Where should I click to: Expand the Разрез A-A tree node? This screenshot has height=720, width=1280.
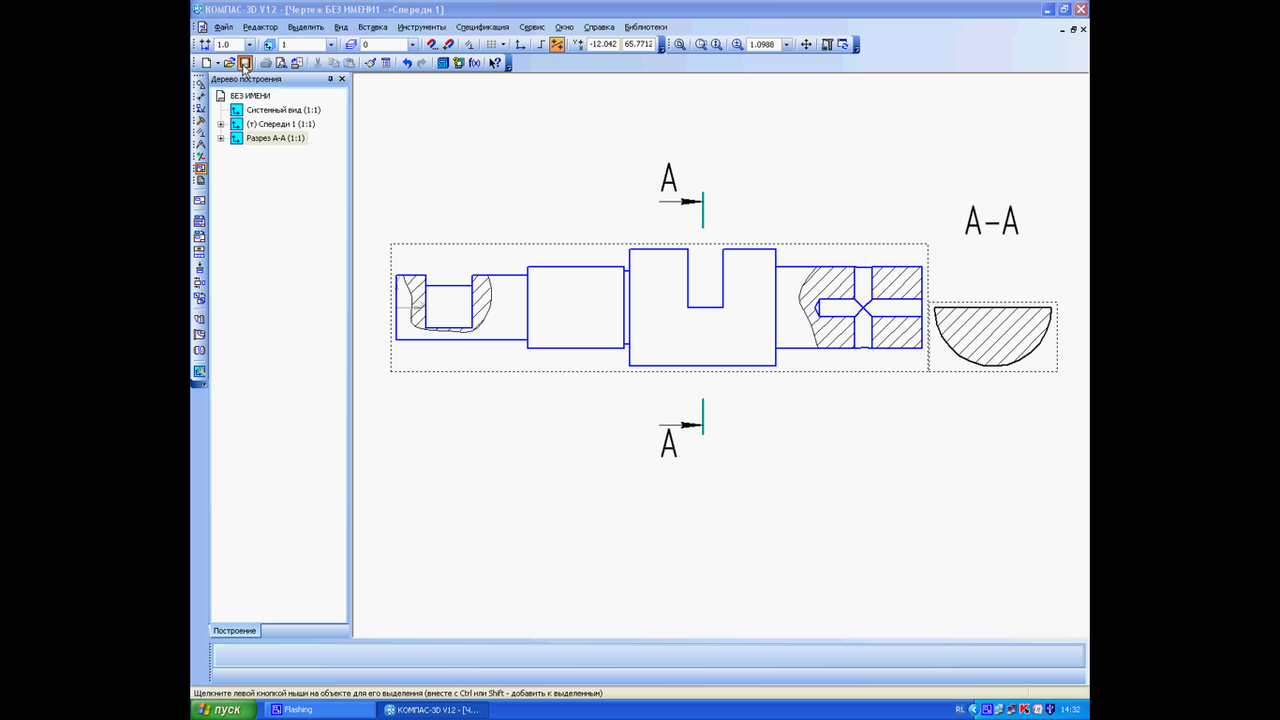220,138
